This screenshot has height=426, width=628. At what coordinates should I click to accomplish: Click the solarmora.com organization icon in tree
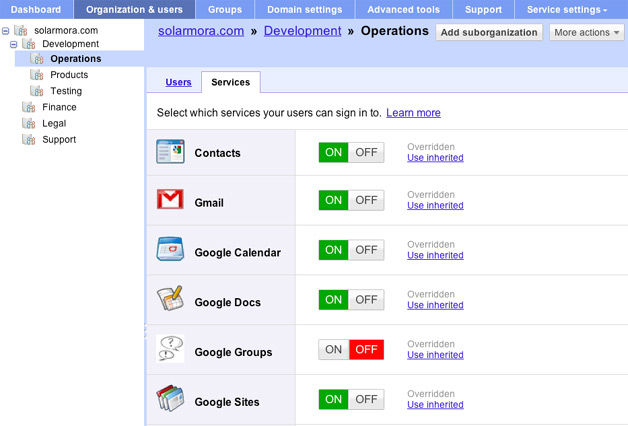[20, 30]
